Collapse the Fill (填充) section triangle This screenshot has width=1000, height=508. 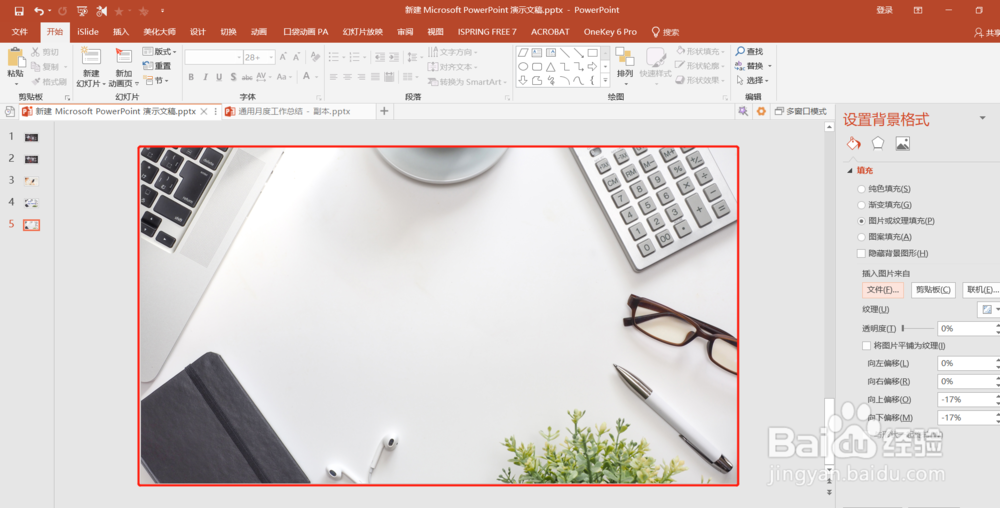point(849,171)
